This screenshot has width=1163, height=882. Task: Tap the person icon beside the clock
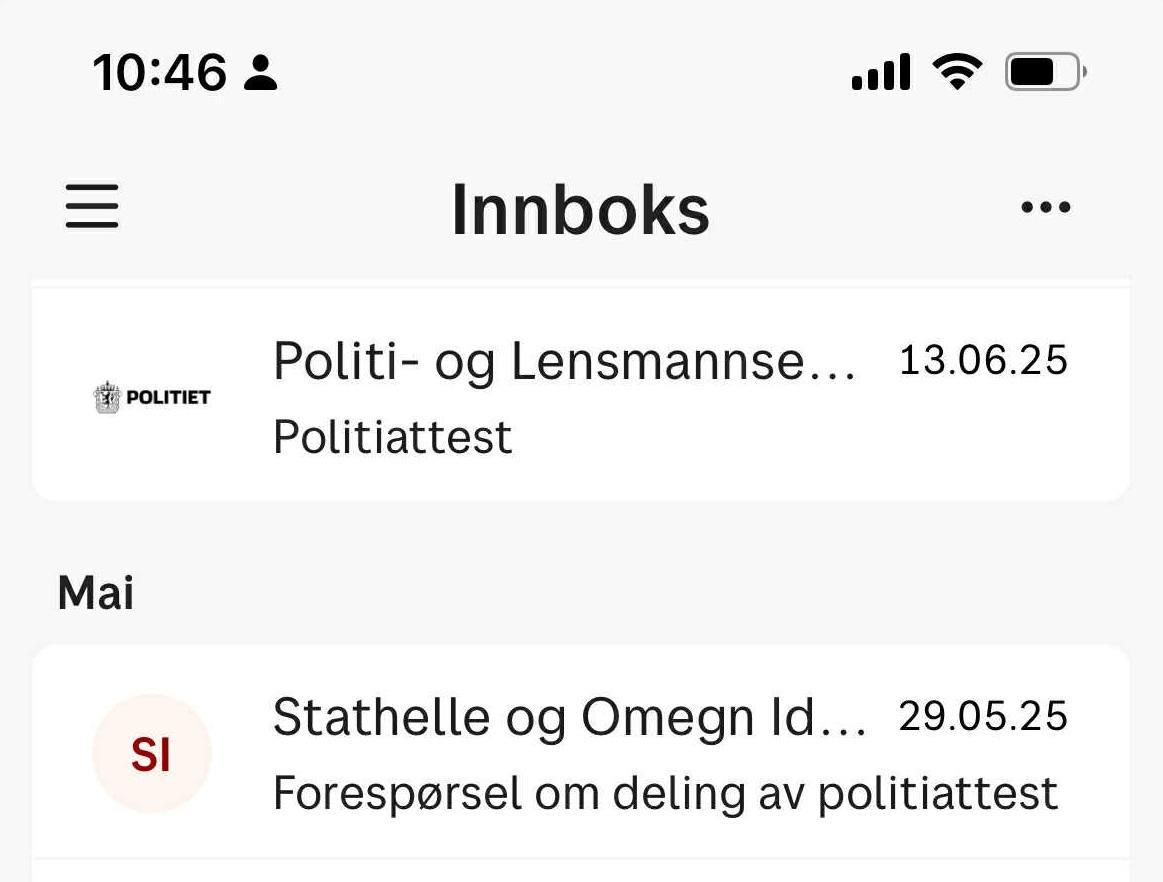pyautogui.click(x=261, y=73)
